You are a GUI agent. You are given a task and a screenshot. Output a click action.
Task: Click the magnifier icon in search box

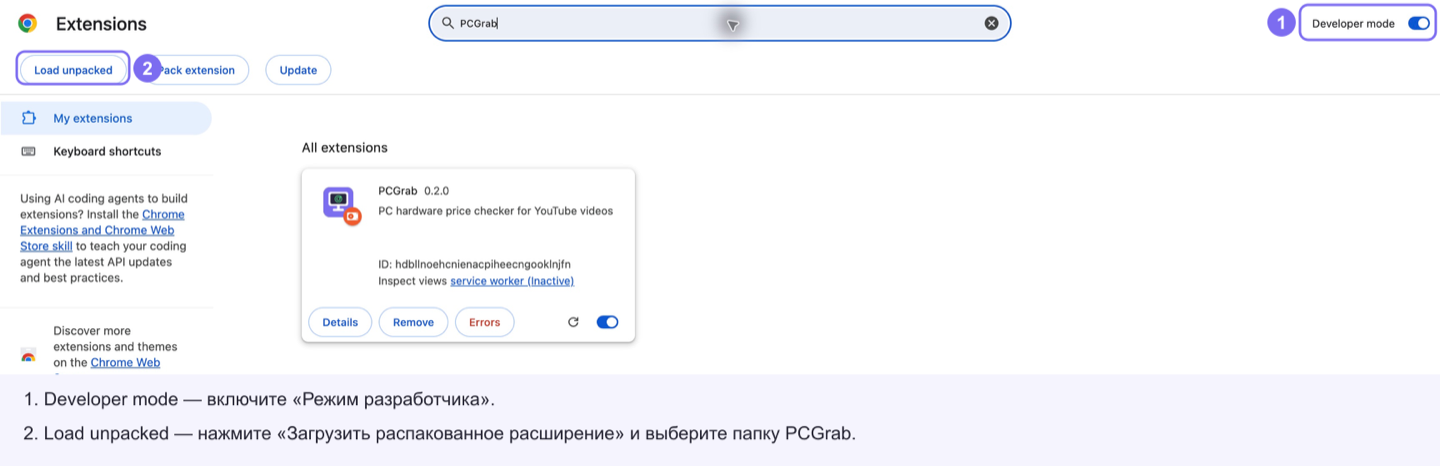[x=448, y=23]
